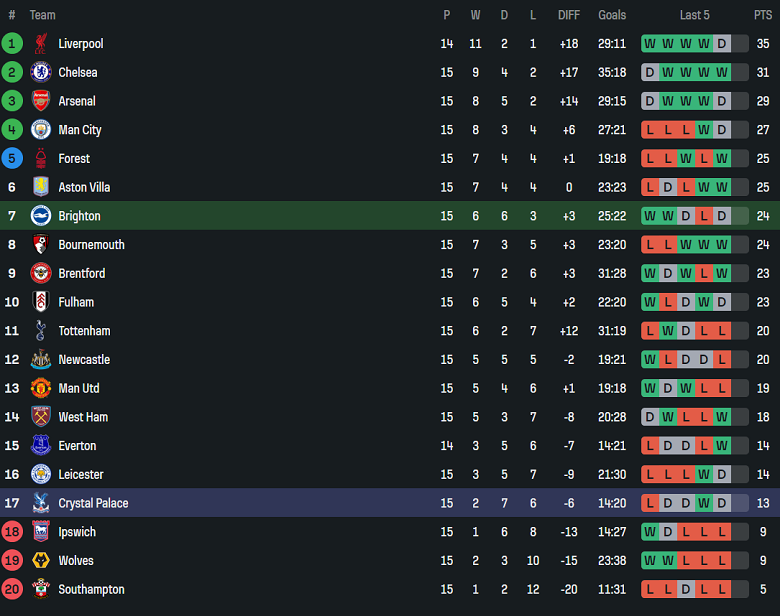Open the Southampton team link
Screen dimensions: 780x616
pos(91,590)
